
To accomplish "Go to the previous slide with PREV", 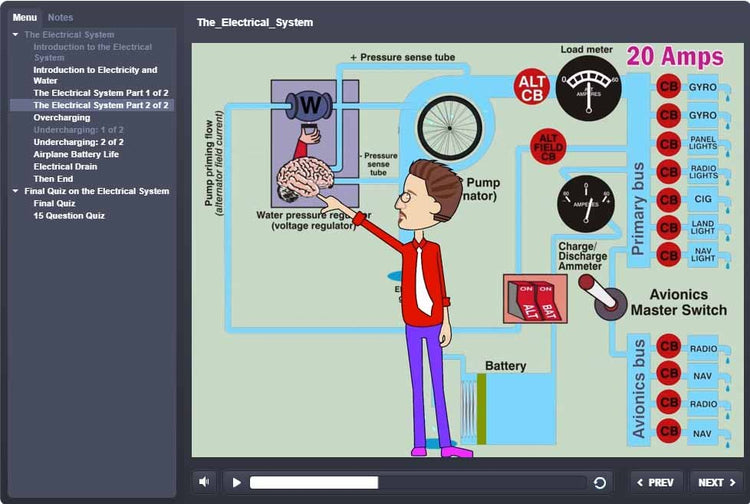I will point(657,482).
